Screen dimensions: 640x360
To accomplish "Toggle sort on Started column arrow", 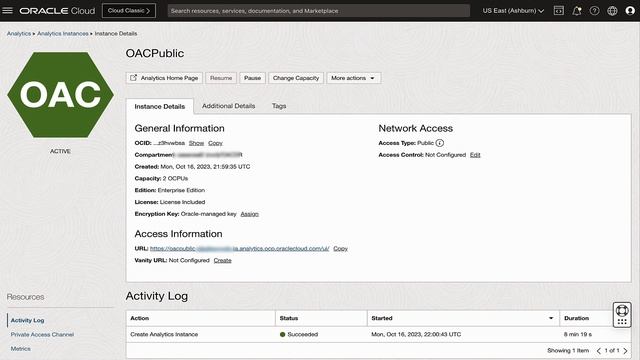I will tap(551, 318).
